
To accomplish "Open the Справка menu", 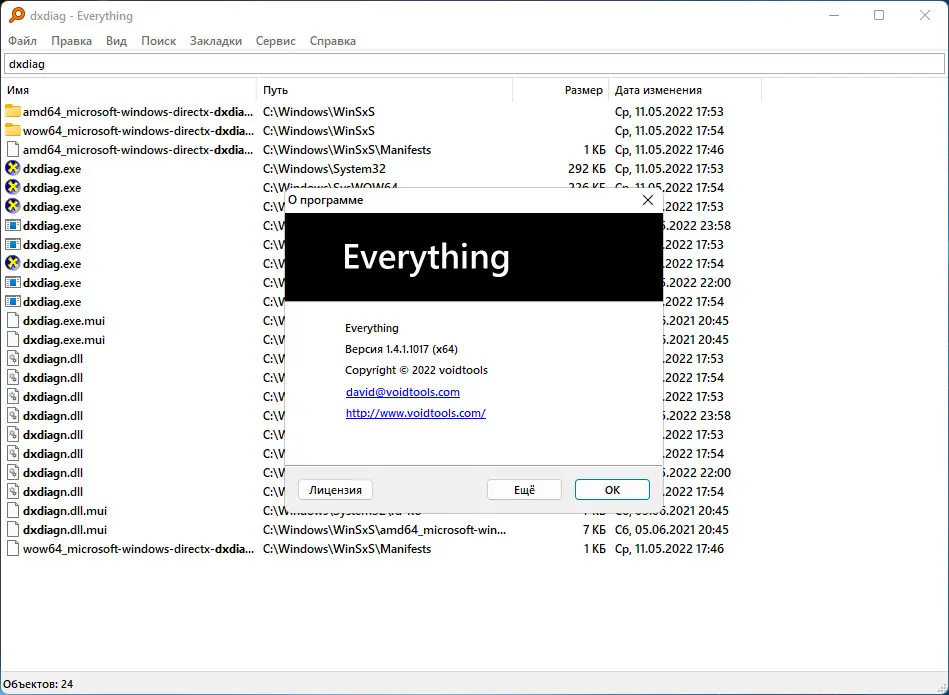I will pos(331,41).
